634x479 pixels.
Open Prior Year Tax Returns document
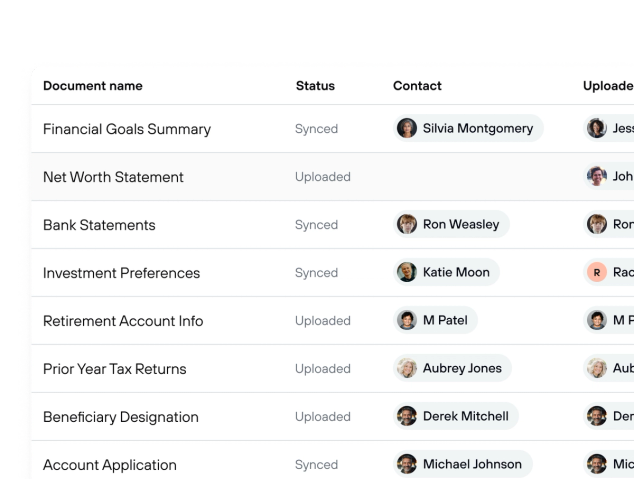pyautogui.click(x=115, y=369)
